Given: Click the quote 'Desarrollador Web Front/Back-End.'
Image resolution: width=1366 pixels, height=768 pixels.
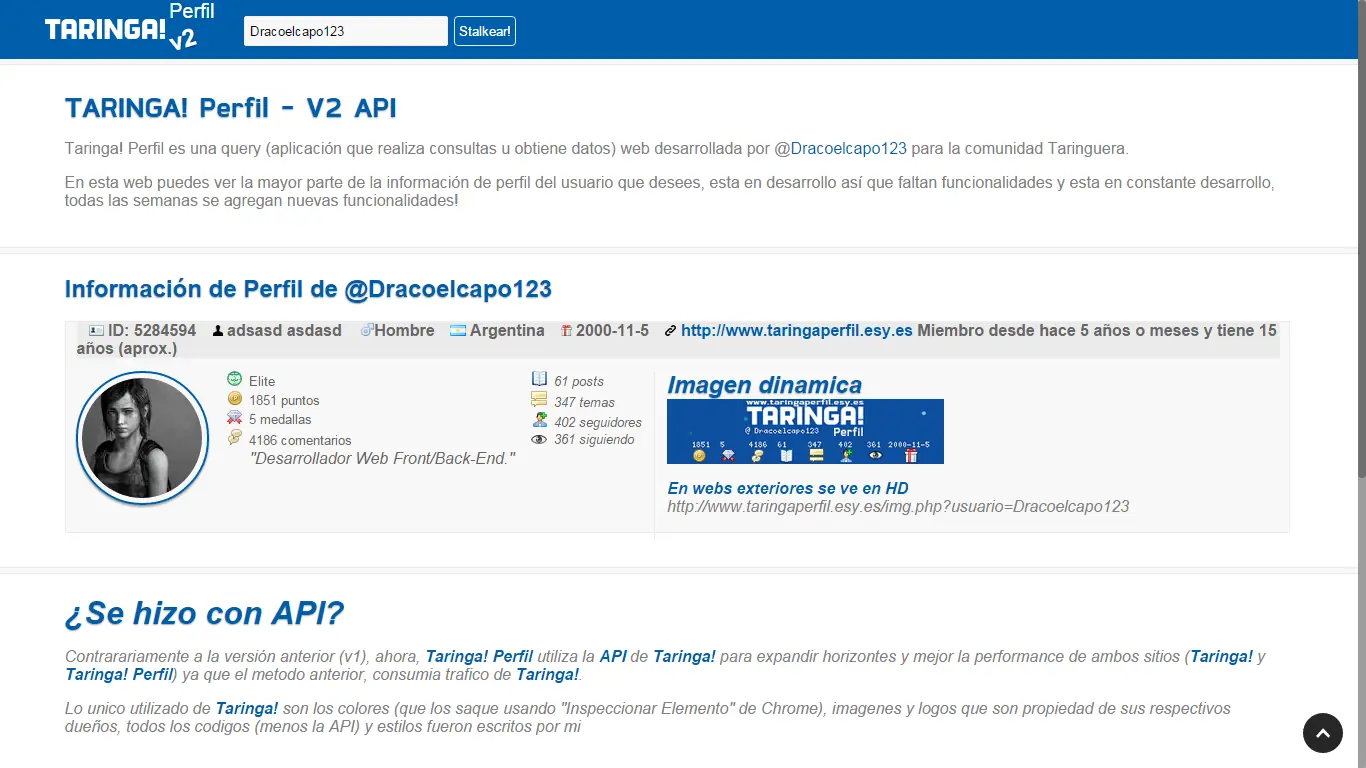Looking at the screenshot, I should (383, 458).
